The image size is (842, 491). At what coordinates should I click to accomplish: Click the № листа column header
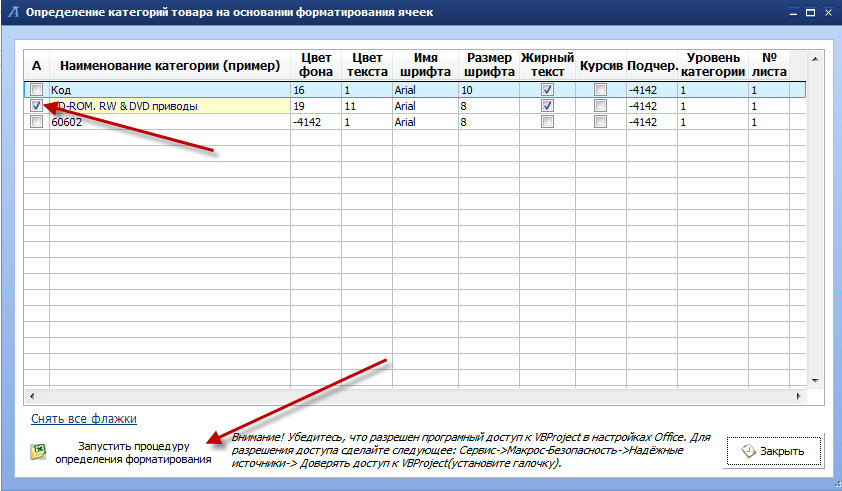point(769,66)
